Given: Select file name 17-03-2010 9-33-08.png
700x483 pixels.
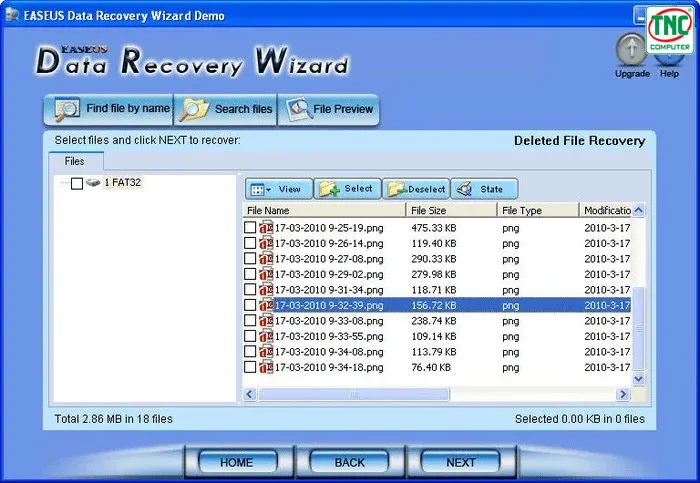Looking at the screenshot, I should (x=329, y=321).
